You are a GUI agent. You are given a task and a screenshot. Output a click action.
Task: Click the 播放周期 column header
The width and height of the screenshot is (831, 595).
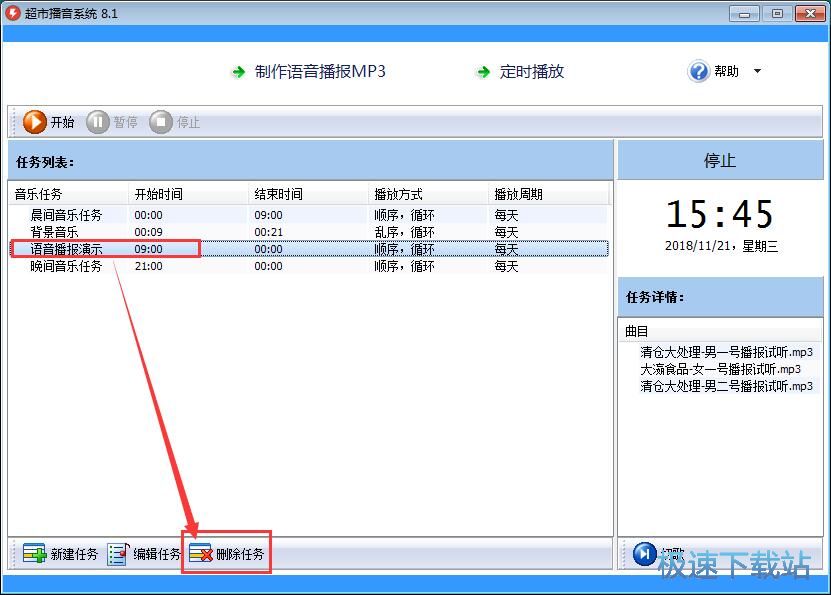548,194
